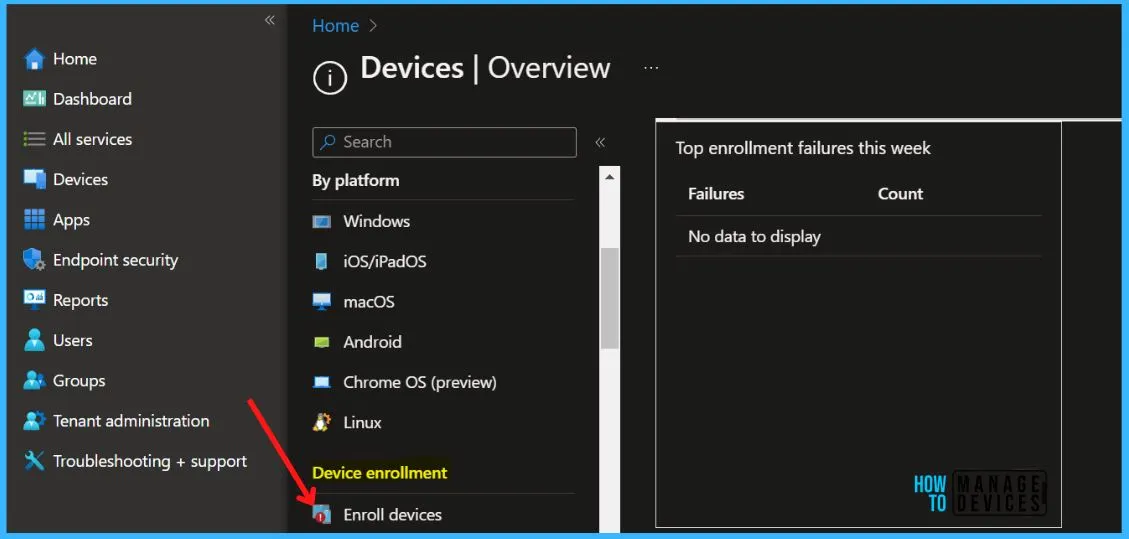Click the By platform section heading
The width and height of the screenshot is (1129, 539).
pyautogui.click(x=356, y=181)
